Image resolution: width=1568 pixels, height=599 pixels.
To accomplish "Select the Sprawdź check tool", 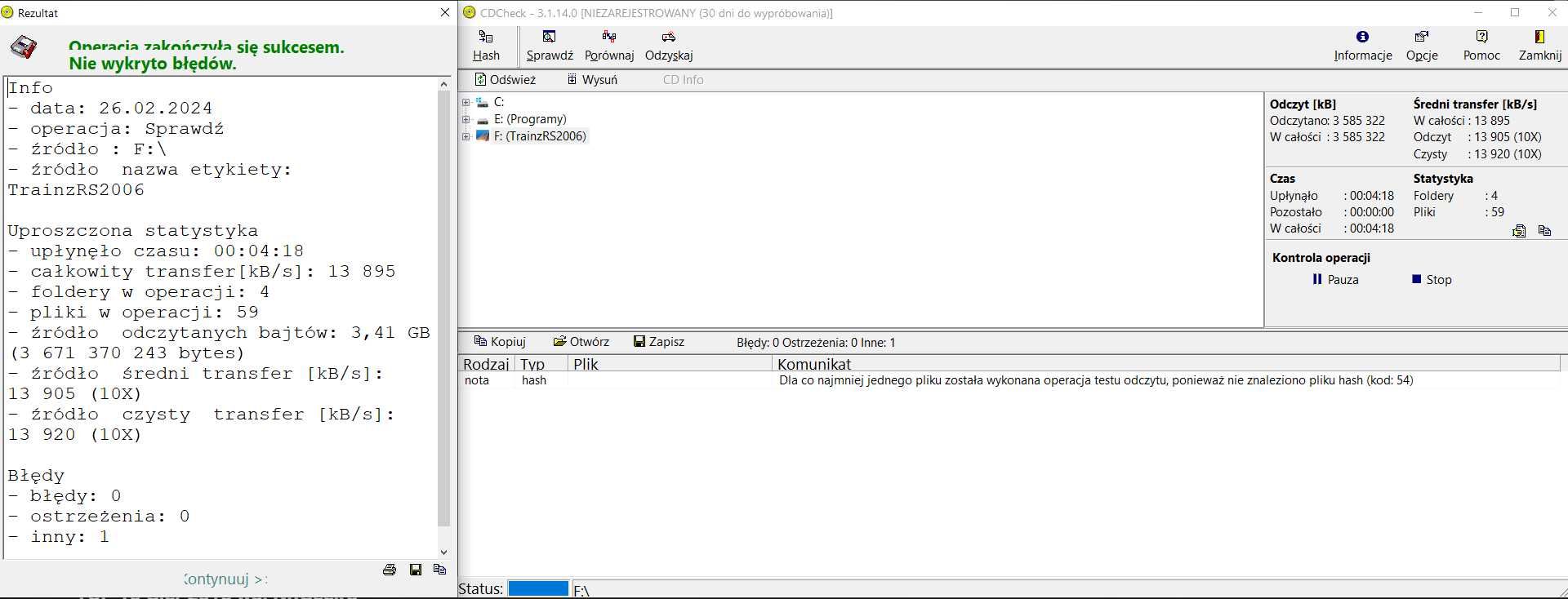I will (x=550, y=46).
